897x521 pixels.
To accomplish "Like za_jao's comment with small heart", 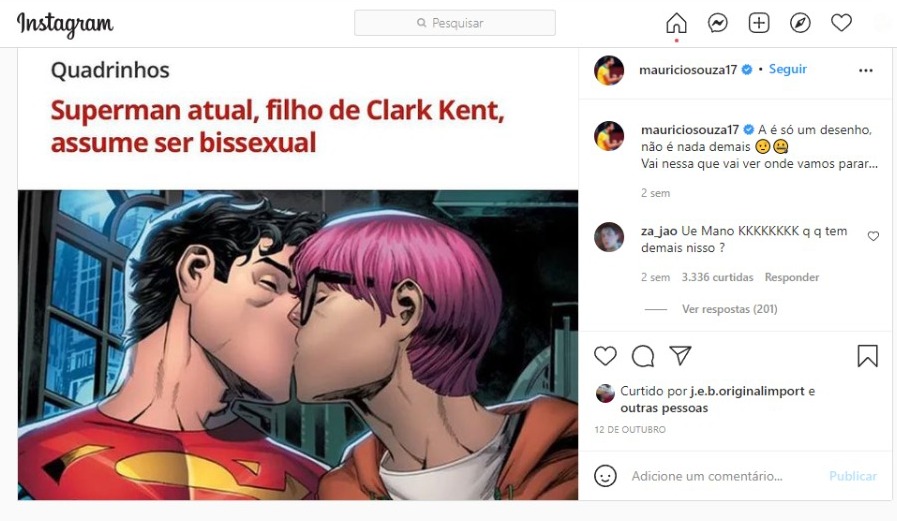I will coord(873,236).
